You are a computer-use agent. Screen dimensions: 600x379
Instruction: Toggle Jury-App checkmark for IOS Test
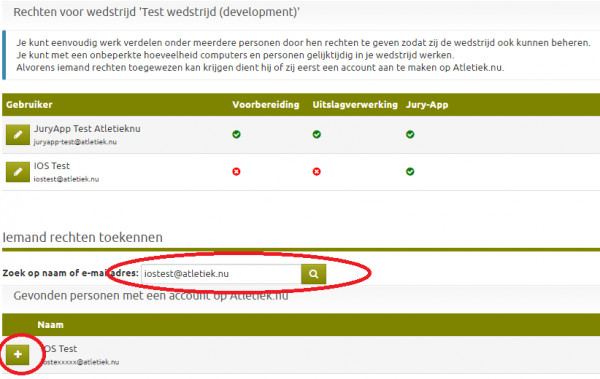[x=410, y=172]
